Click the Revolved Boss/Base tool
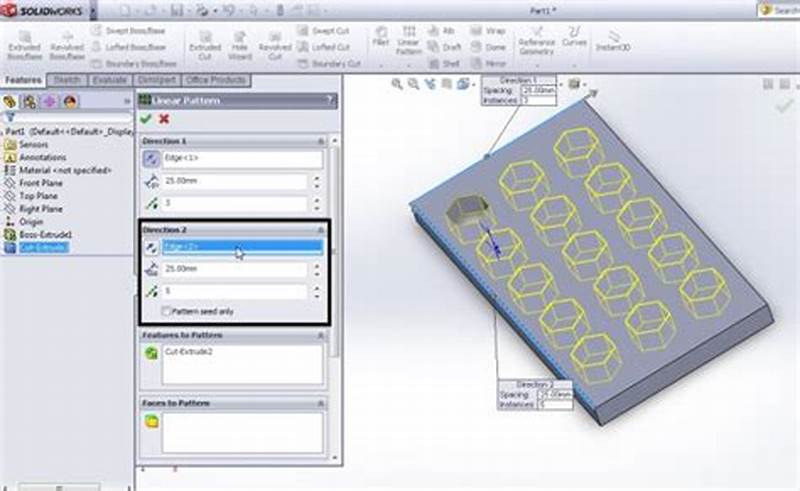Image resolution: width=800 pixels, height=491 pixels. click(x=67, y=45)
